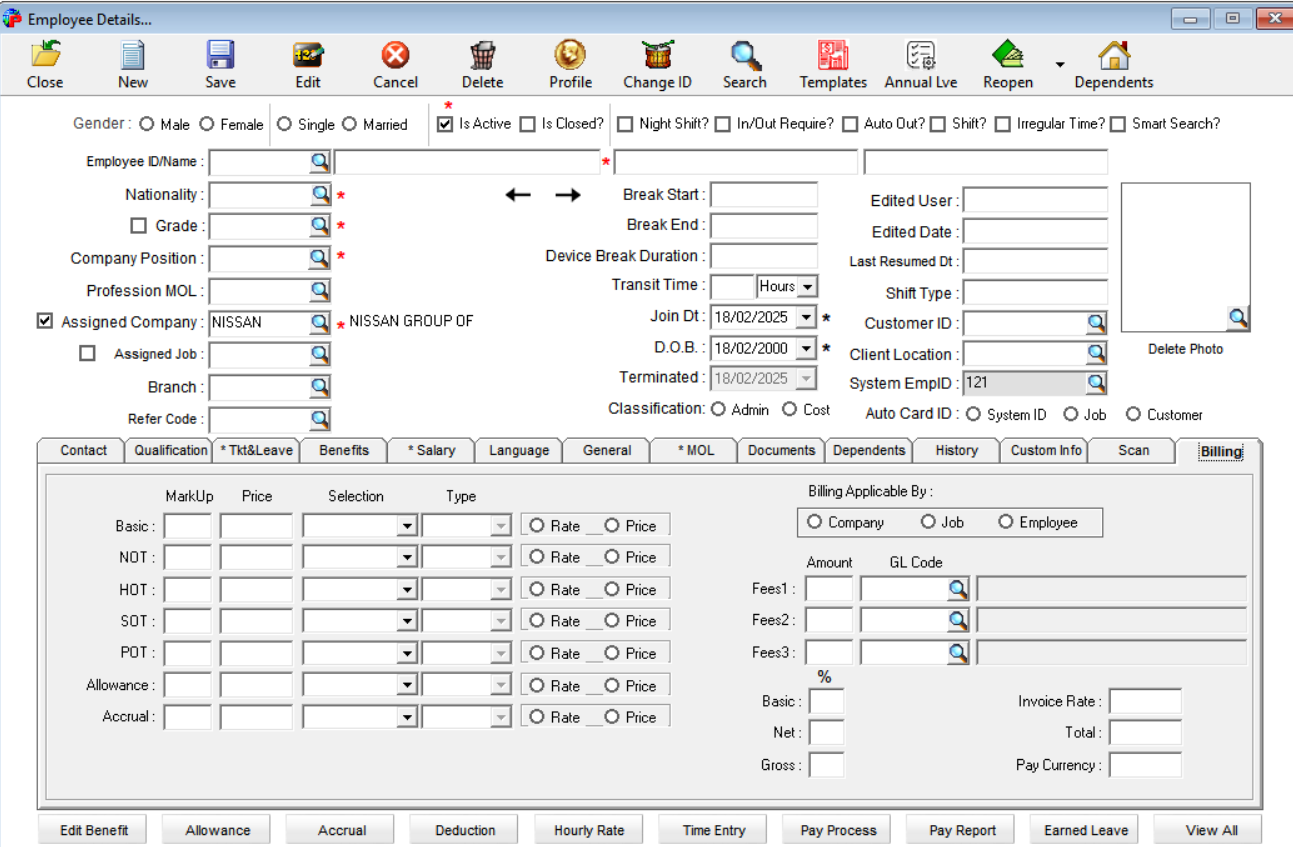Open Company Position lookup magnifier

pos(319,258)
